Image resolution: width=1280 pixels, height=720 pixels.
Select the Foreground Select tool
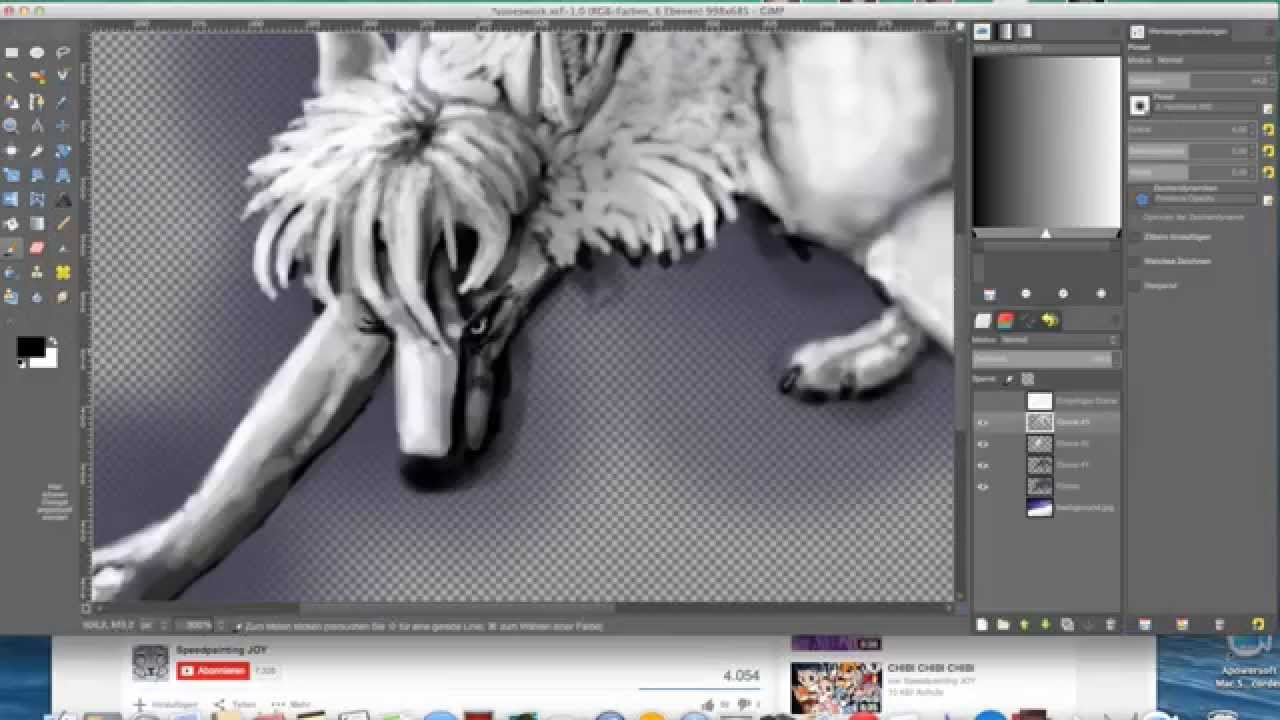tap(12, 102)
